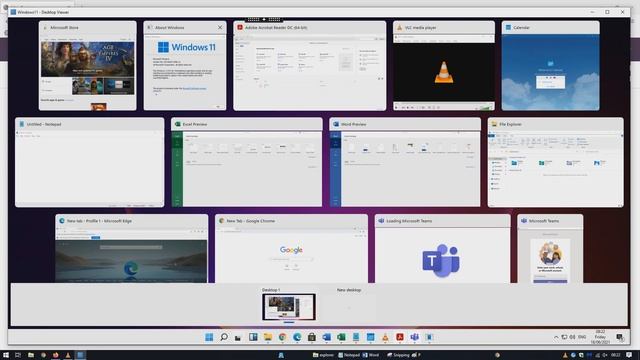Switch to the VLC media player window

point(444,66)
